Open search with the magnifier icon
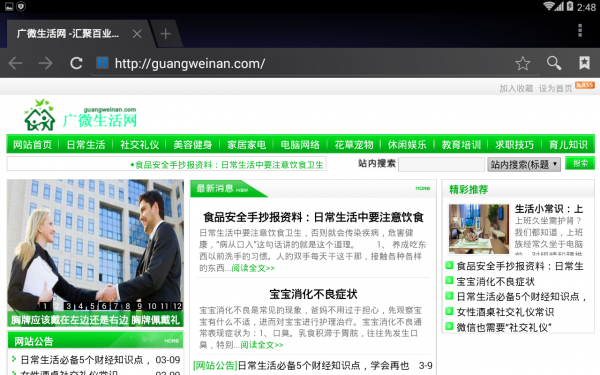 pyautogui.click(x=554, y=63)
